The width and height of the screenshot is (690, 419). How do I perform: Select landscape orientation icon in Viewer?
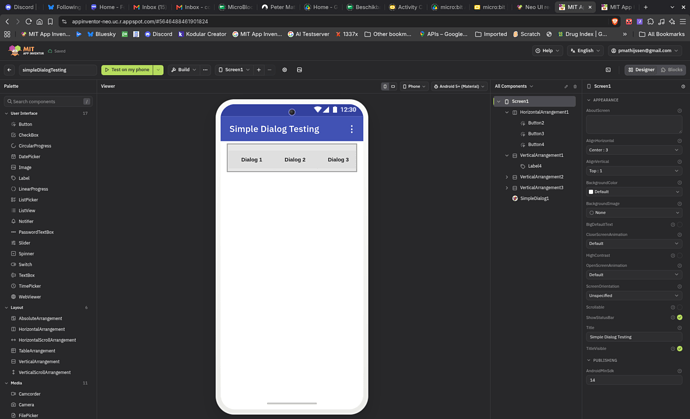coord(393,86)
